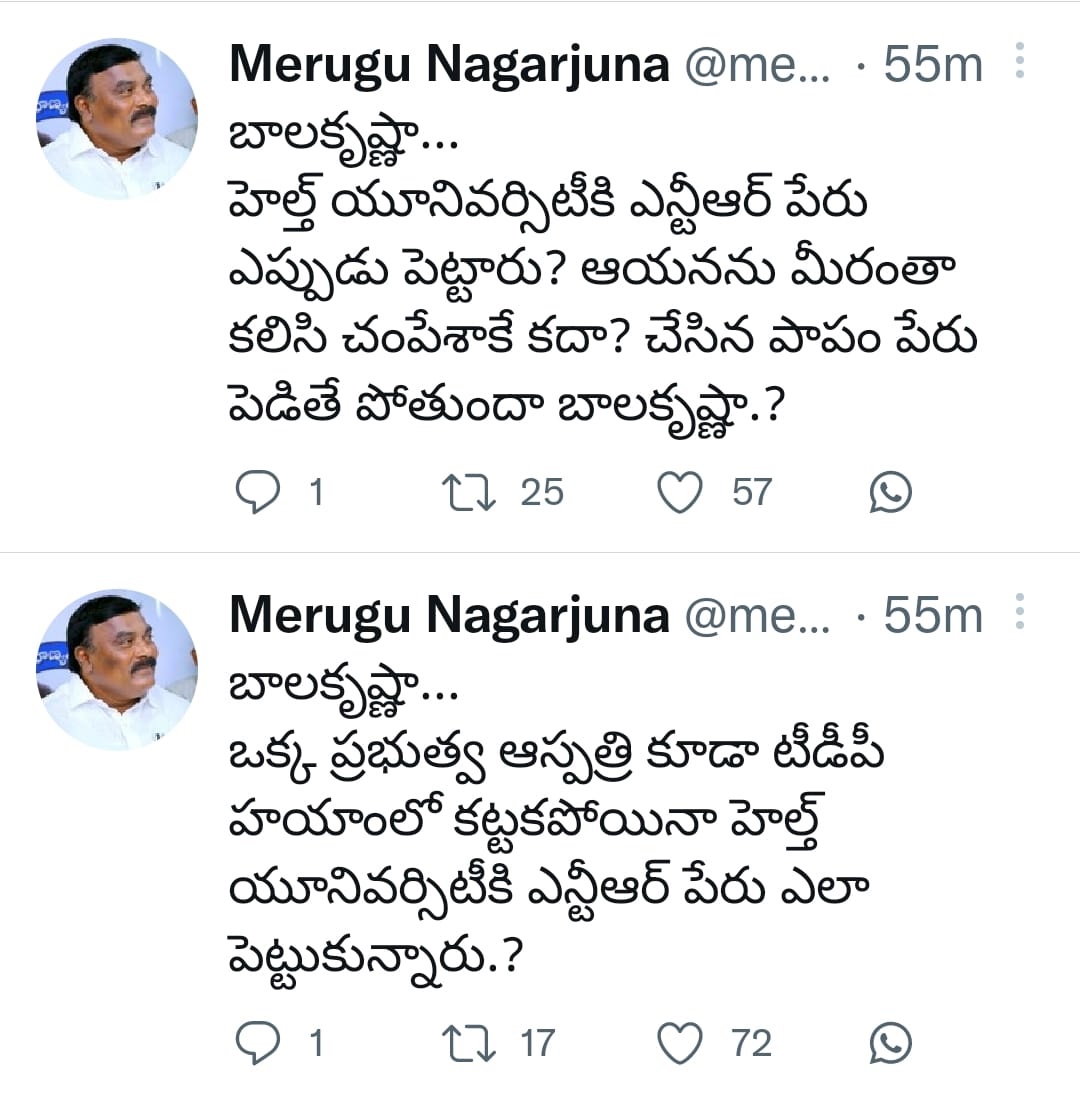This screenshot has height=1093, width=1080.
Task: Share the 72-likes tweet via WhatsApp
Action: coord(889,1044)
